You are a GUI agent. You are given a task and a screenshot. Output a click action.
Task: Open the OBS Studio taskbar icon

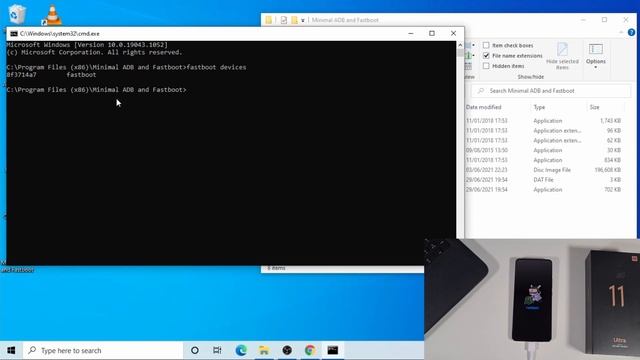pyautogui.click(x=287, y=350)
